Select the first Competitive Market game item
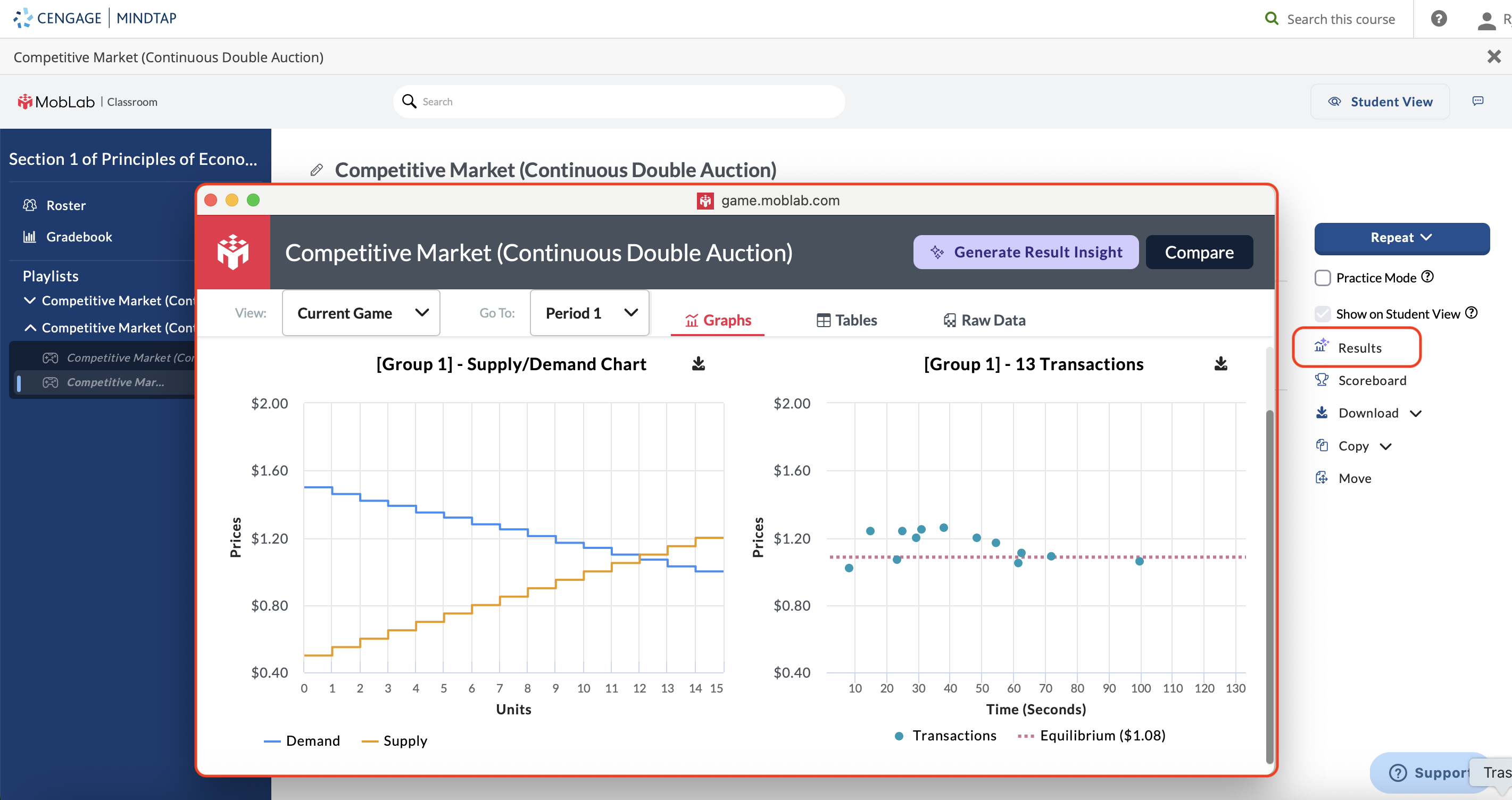Image resolution: width=1512 pixels, height=800 pixels. click(118, 357)
